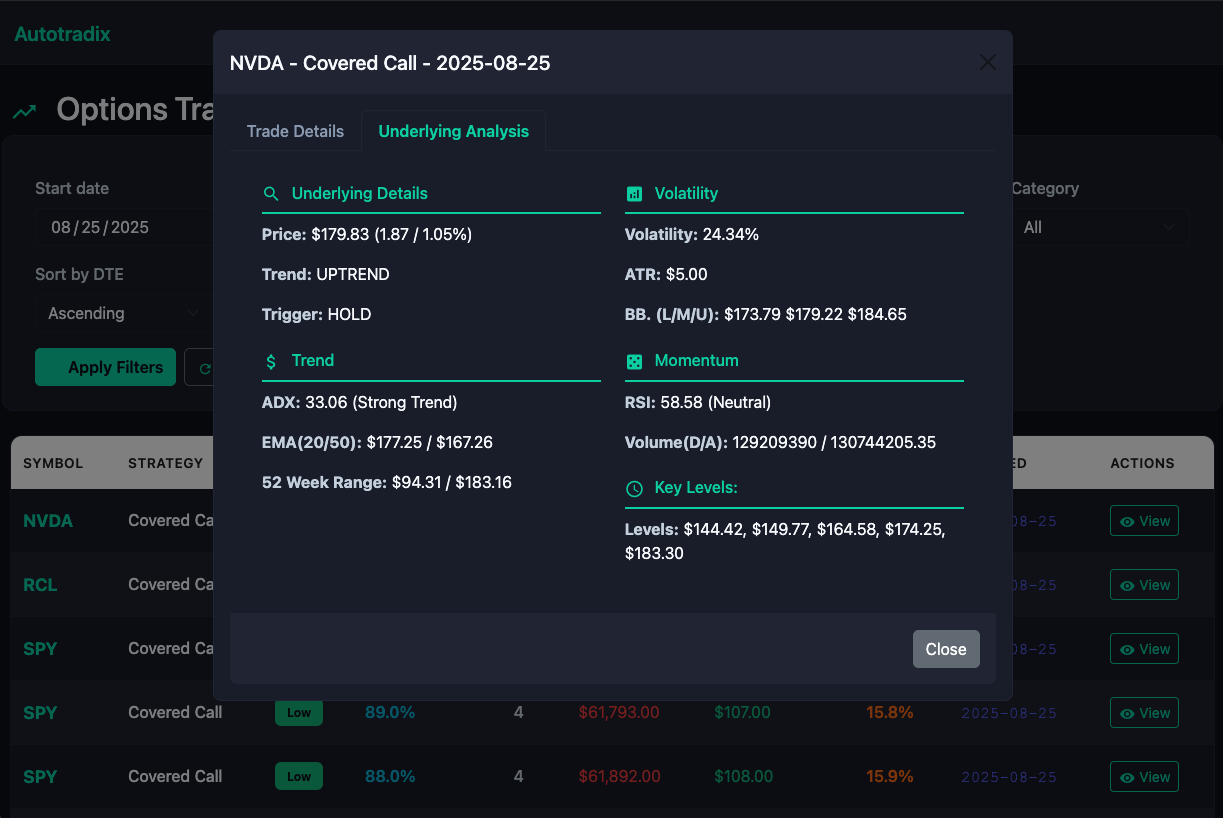The width and height of the screenshot is (1223, 818).
Task: Click the refresh icon button beside Apply Filters
Action: [204, 368]
